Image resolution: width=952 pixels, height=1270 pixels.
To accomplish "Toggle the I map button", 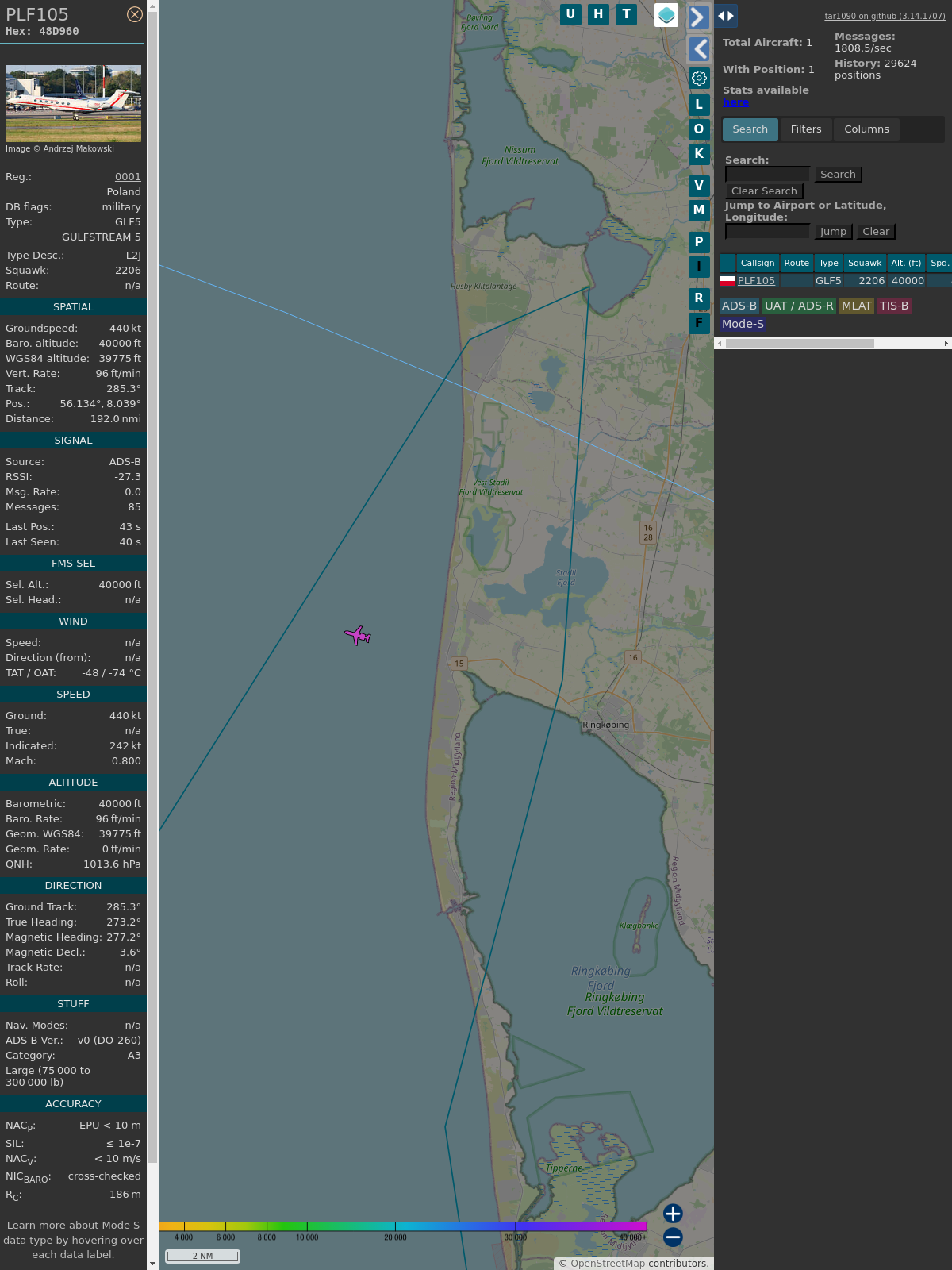I will 699,267.
